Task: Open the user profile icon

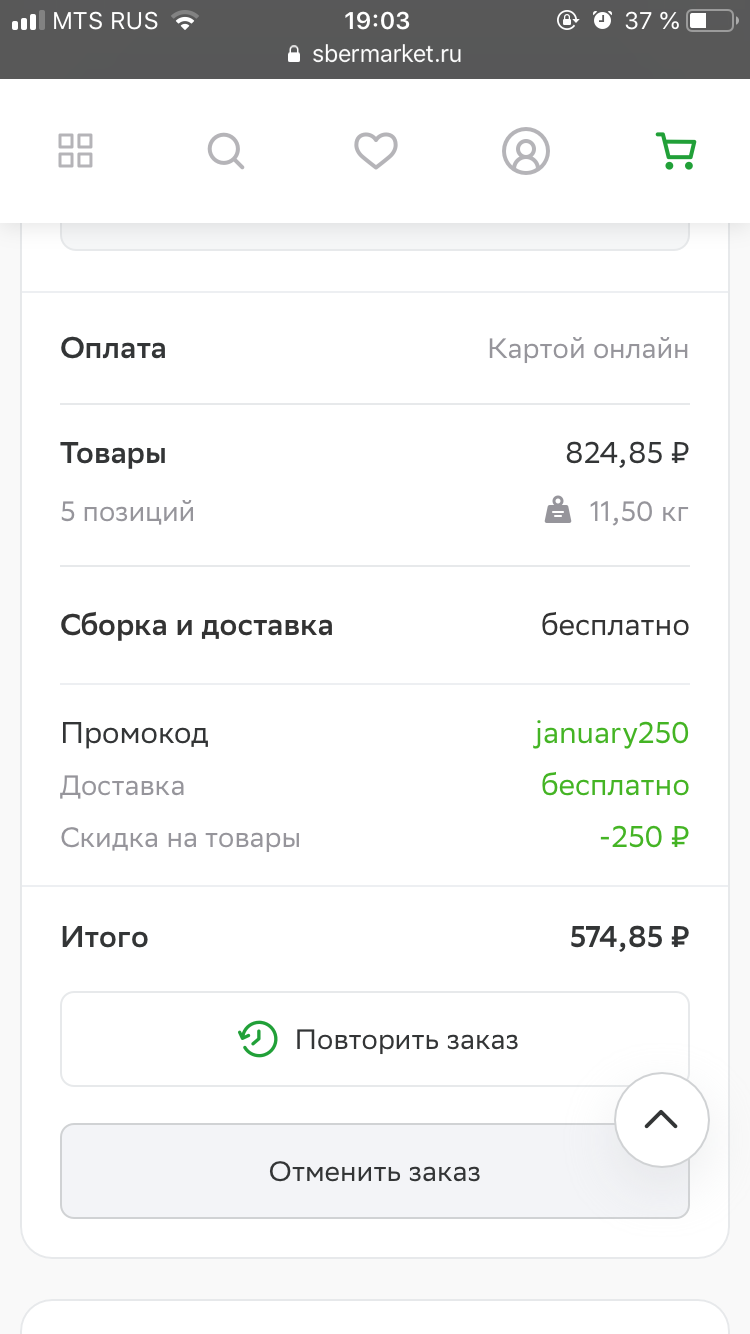Action: coord(526,152)
